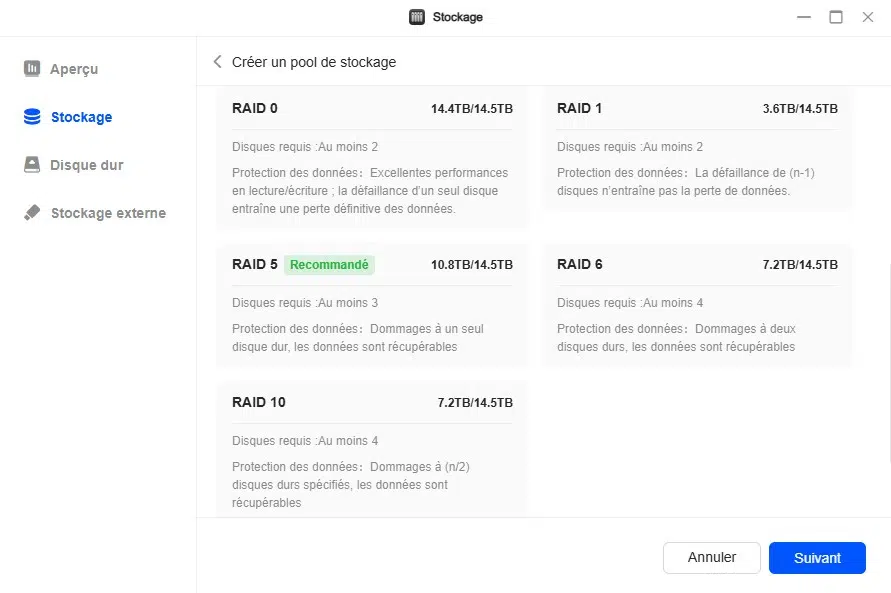Click the Créer un pool de stockage heading
Viewport: 891px width, 593px height.
[x=314, y=62]
